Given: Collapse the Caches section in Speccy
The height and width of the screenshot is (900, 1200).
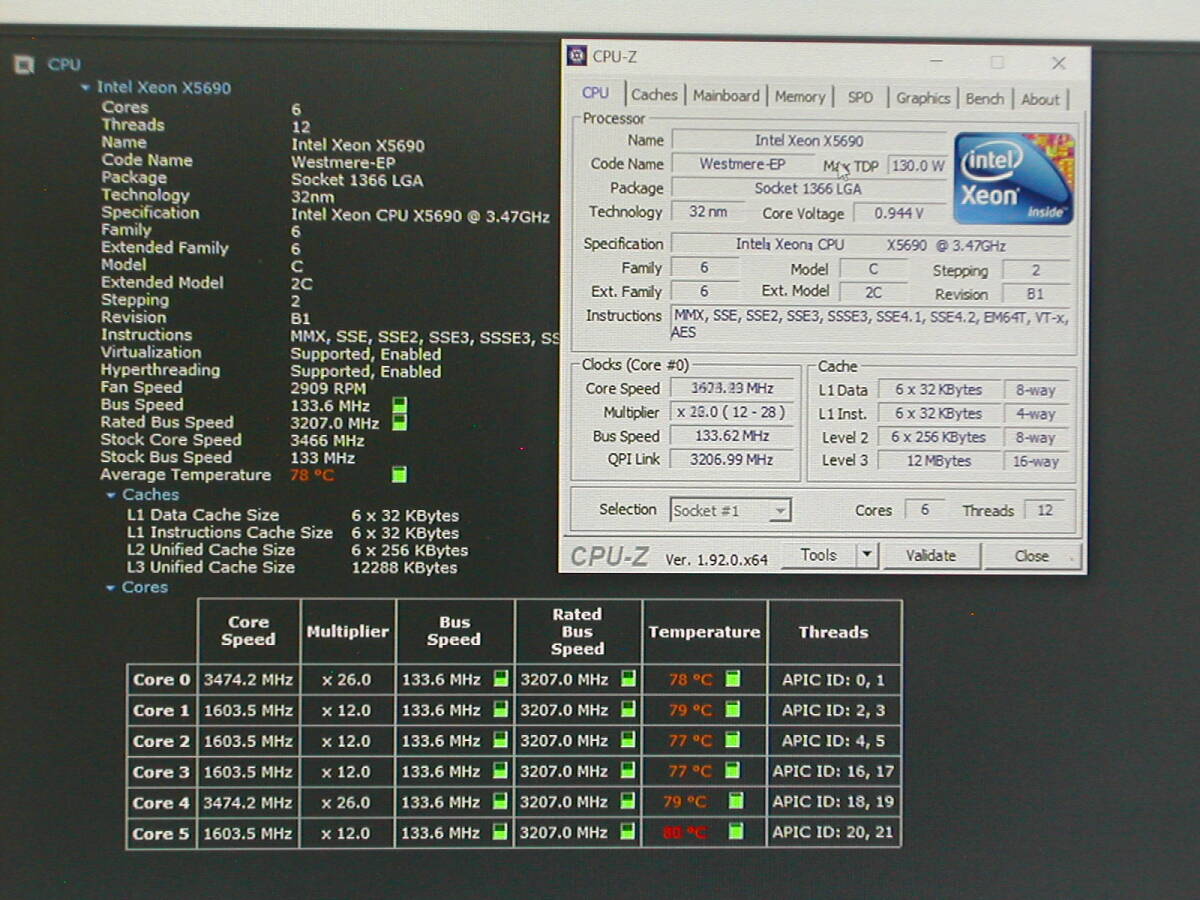Looking at the screenshot, I should 111,495.
